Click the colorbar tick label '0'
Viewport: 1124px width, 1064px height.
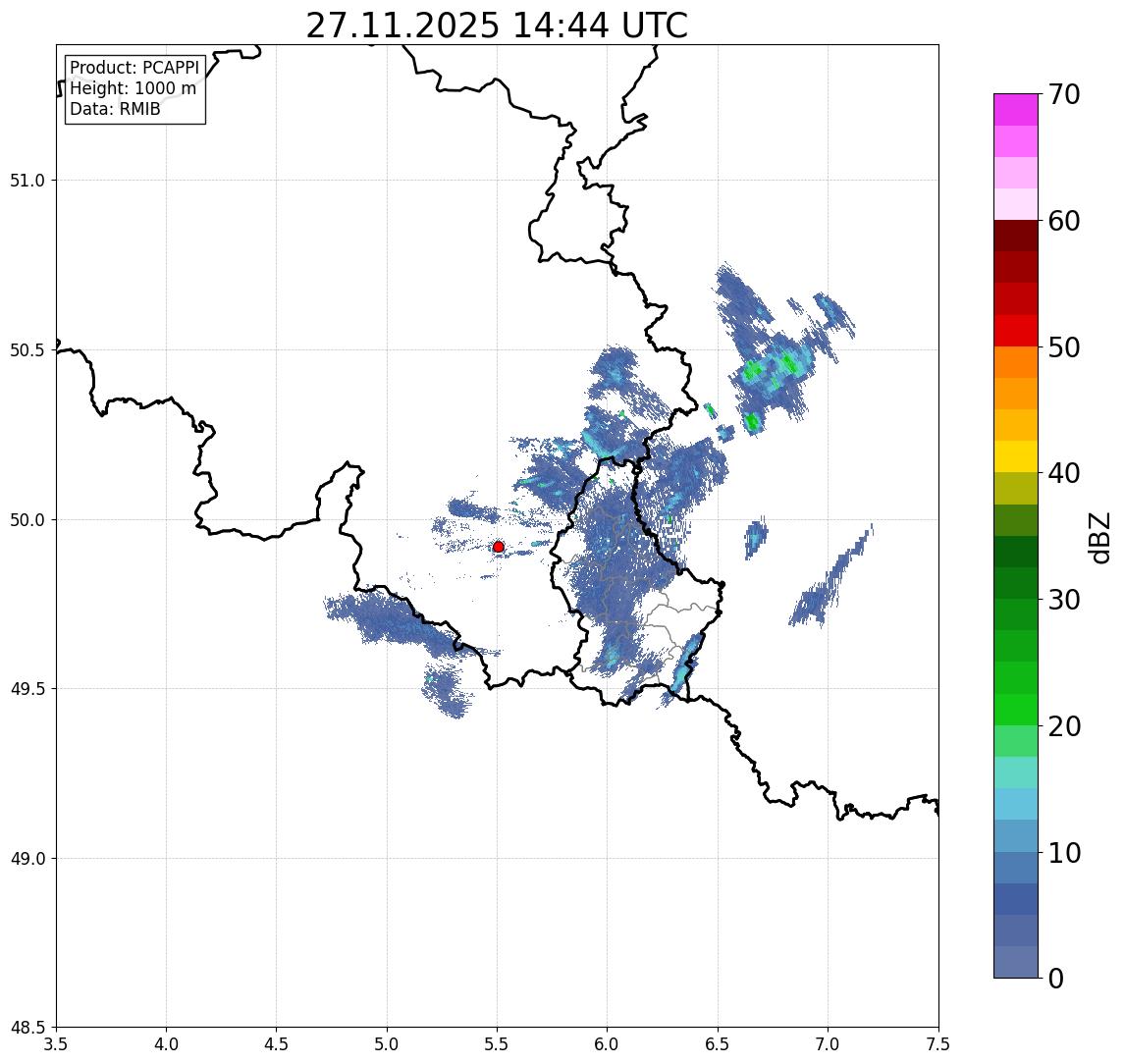[1056, 978]
